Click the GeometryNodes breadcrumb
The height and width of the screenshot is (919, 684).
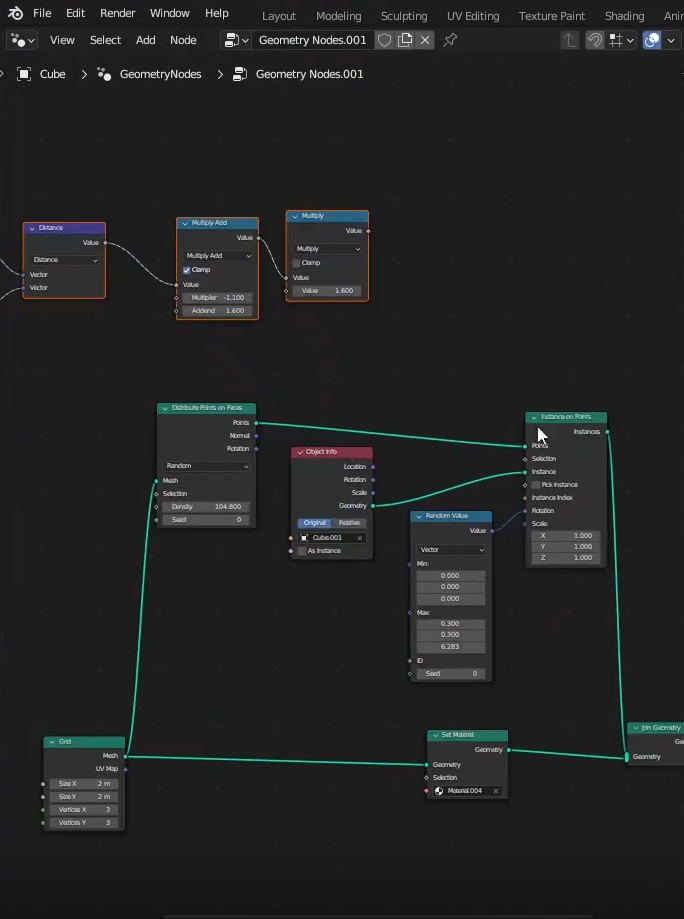(160, 74)
